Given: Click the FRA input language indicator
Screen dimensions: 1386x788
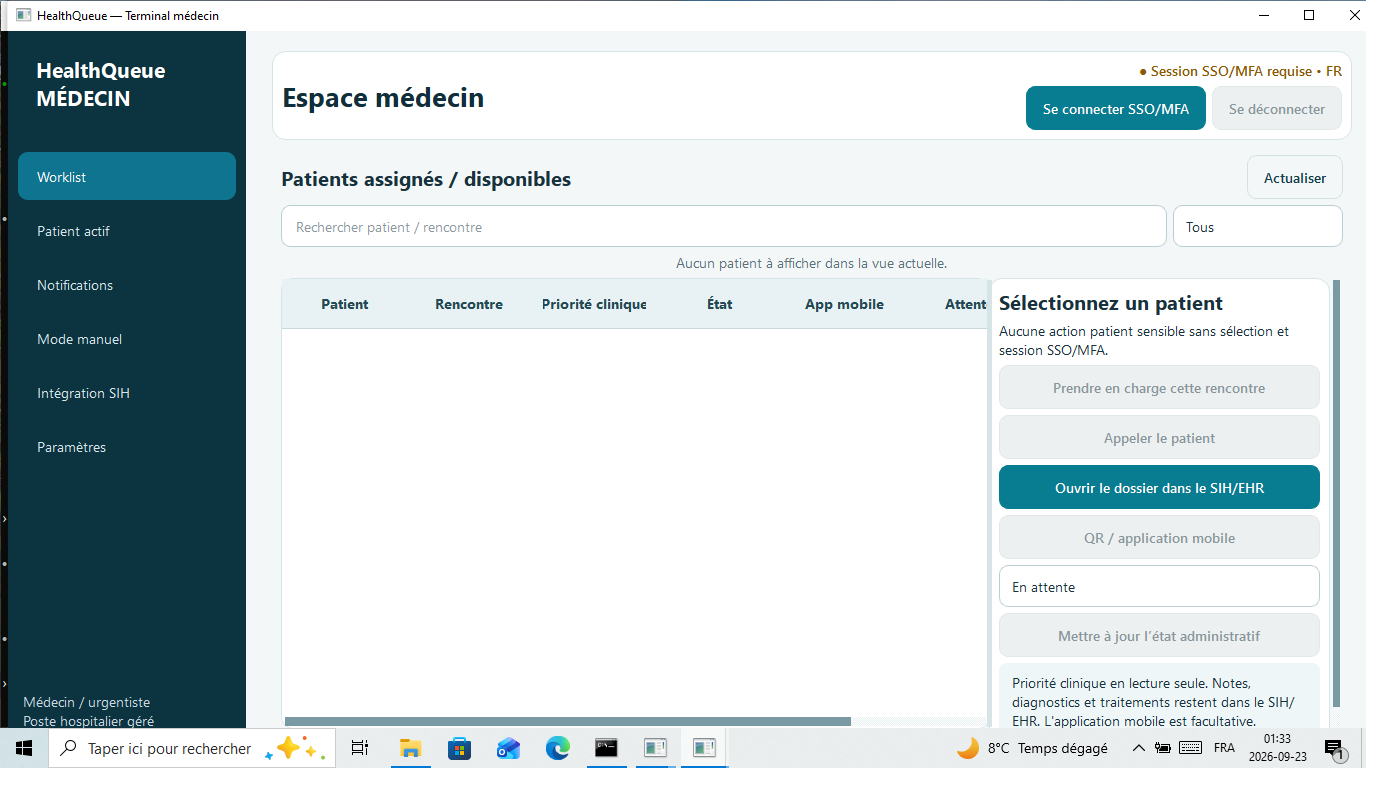Looking at the screenshot, I should pos(1224,748).
